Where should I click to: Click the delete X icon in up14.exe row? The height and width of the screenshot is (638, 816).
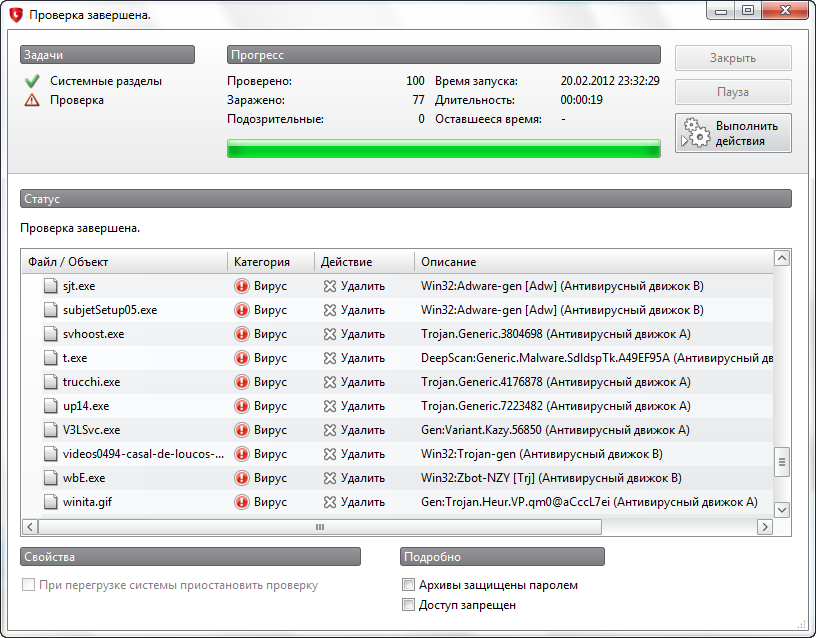pyautogui.click(x=329, y=405)
